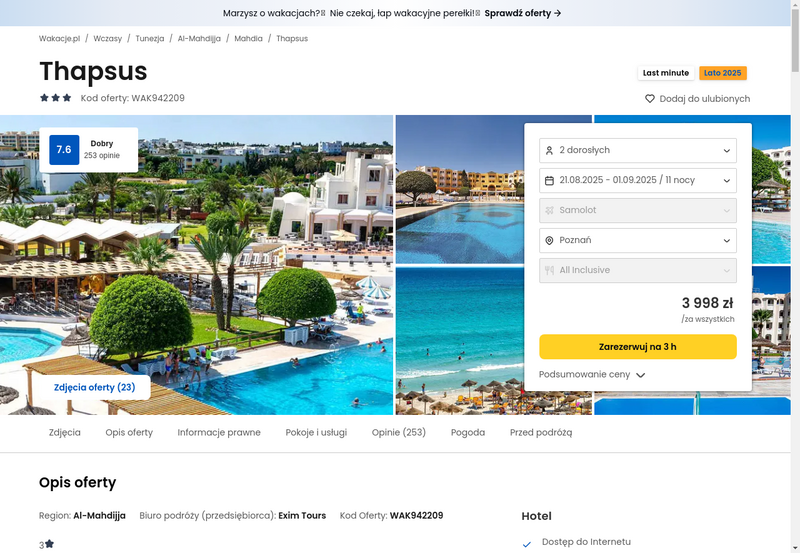Click the blue 7.6 rating badge

click(64, 149)
